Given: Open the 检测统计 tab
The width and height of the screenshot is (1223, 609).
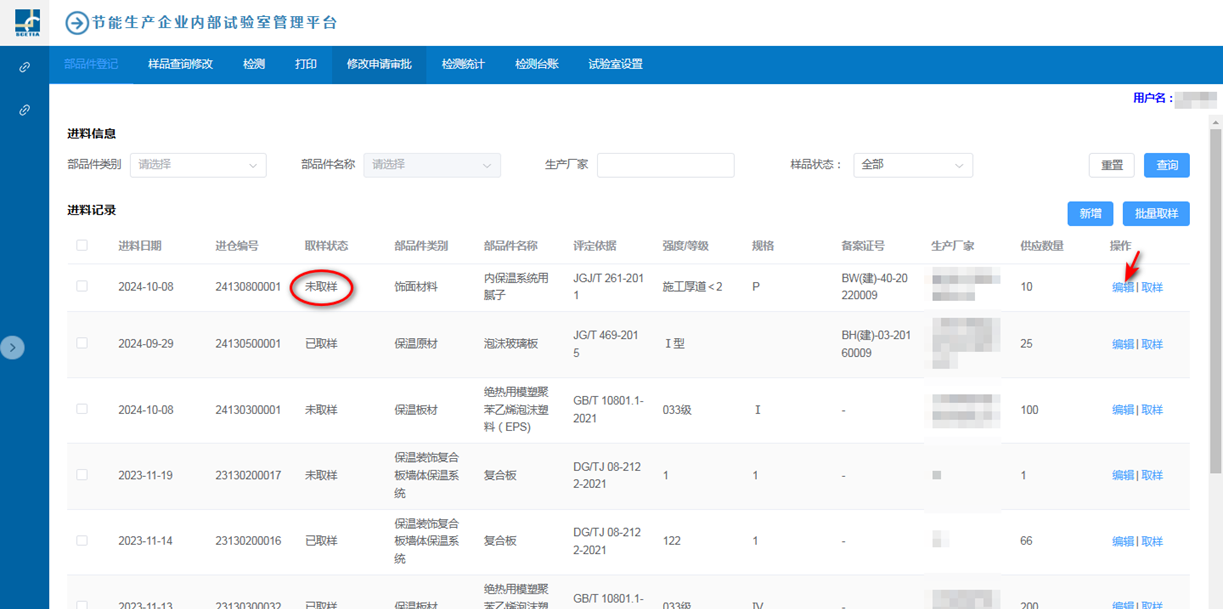Looking at the screenshot, I should [x=463, y=64].
